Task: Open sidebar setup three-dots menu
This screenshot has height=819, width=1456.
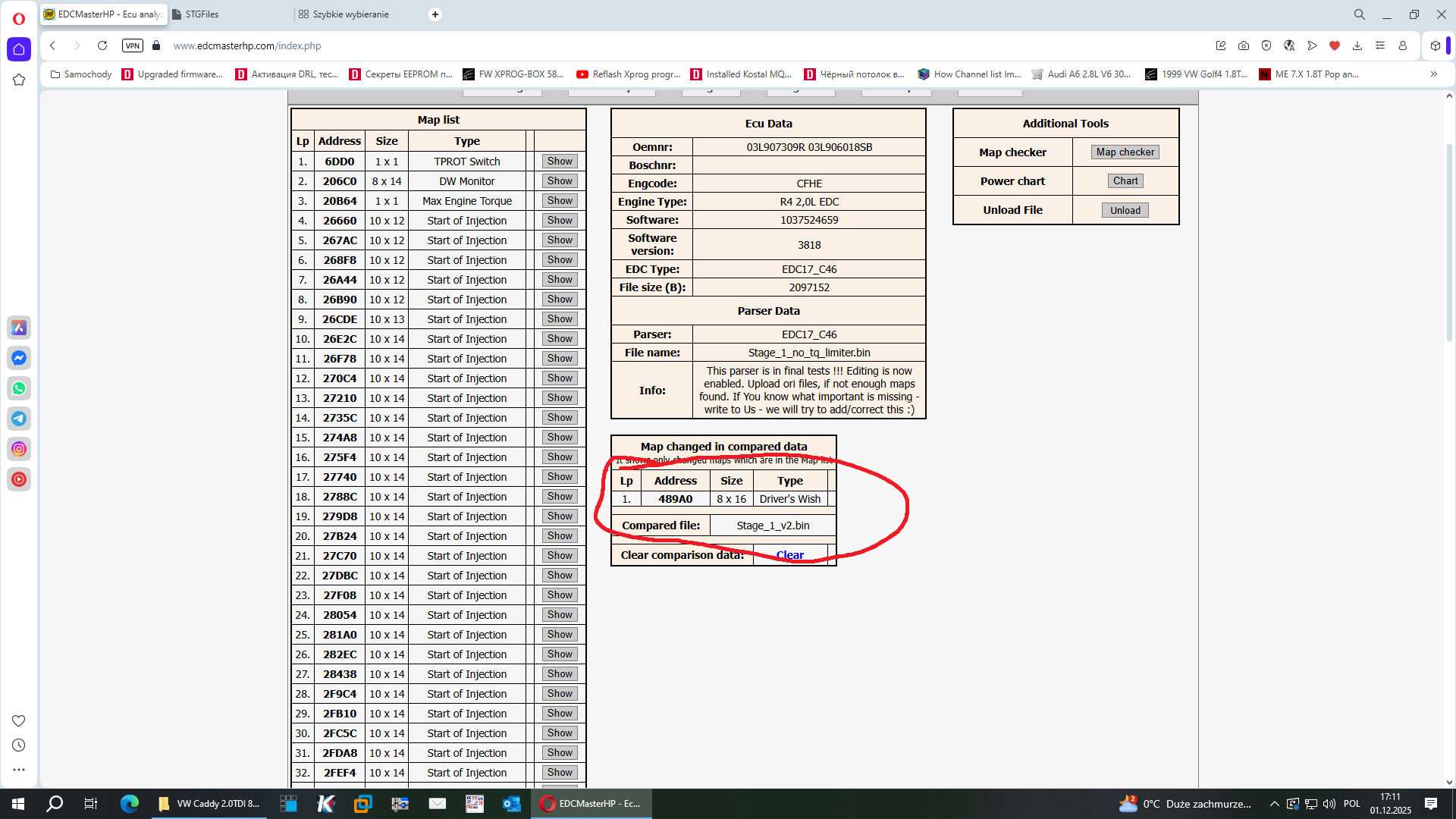Action: point(19,770)
